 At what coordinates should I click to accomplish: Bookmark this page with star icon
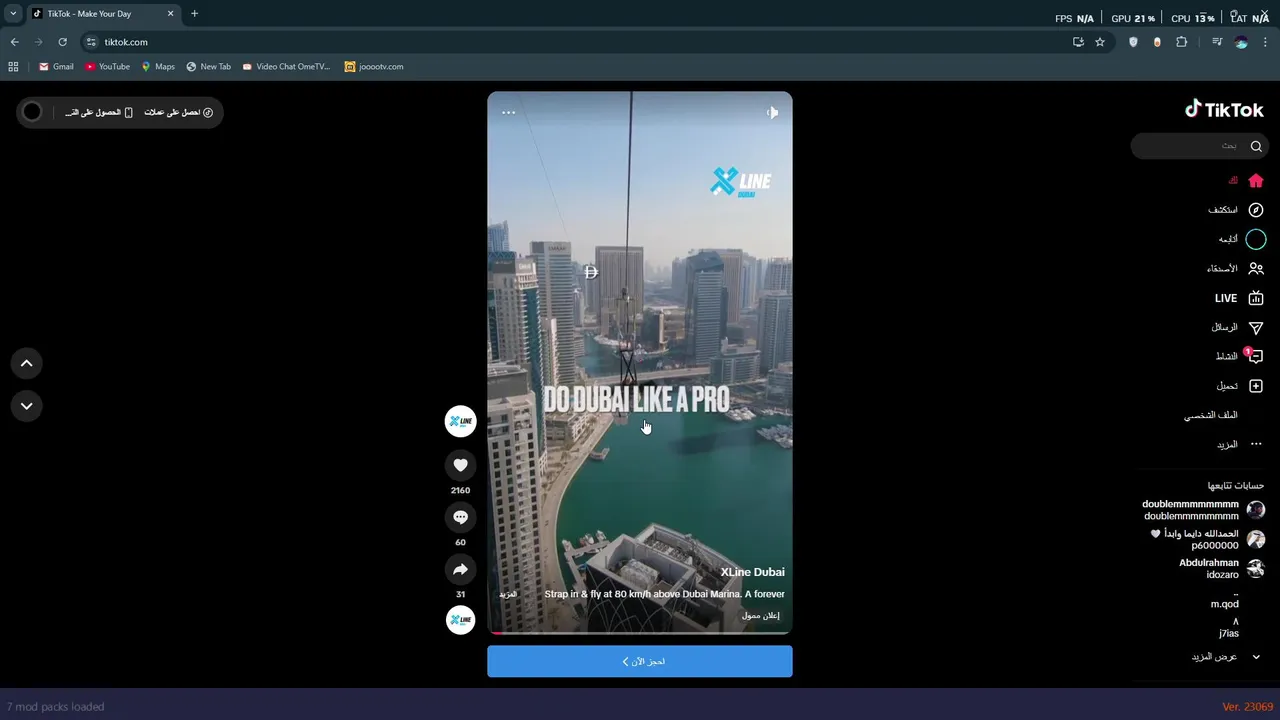(x=1100, y=42)
